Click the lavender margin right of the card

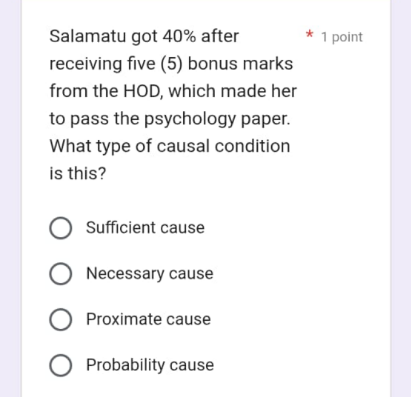(401, 198)
